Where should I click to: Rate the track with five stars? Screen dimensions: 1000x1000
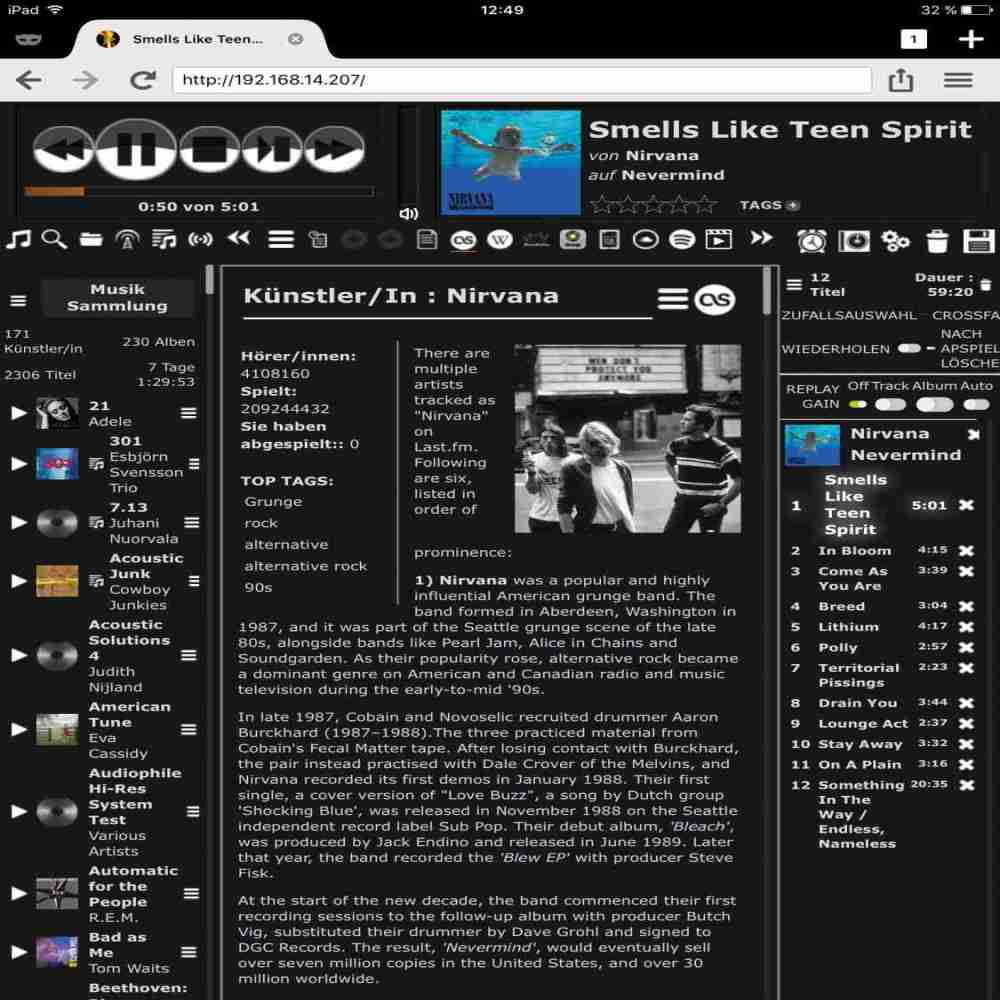click(705, 205)
